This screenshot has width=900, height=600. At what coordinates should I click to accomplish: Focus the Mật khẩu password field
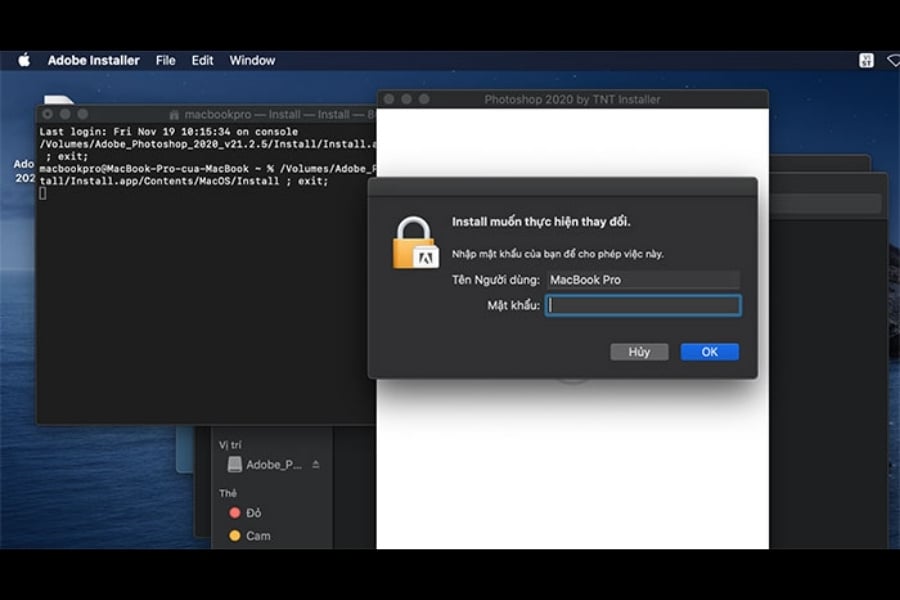click(643, 306)
